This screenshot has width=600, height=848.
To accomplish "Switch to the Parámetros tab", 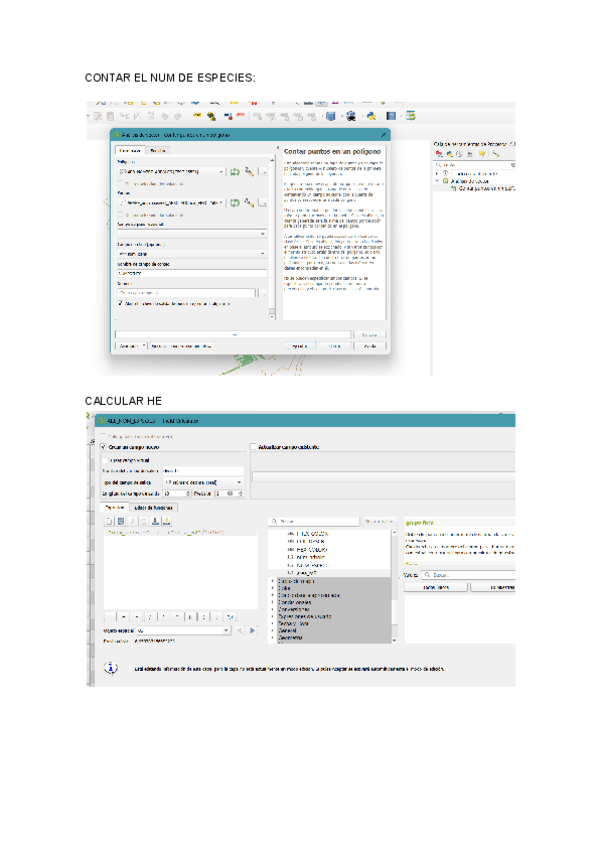I will pyautogui.click(x=130, y=150).
